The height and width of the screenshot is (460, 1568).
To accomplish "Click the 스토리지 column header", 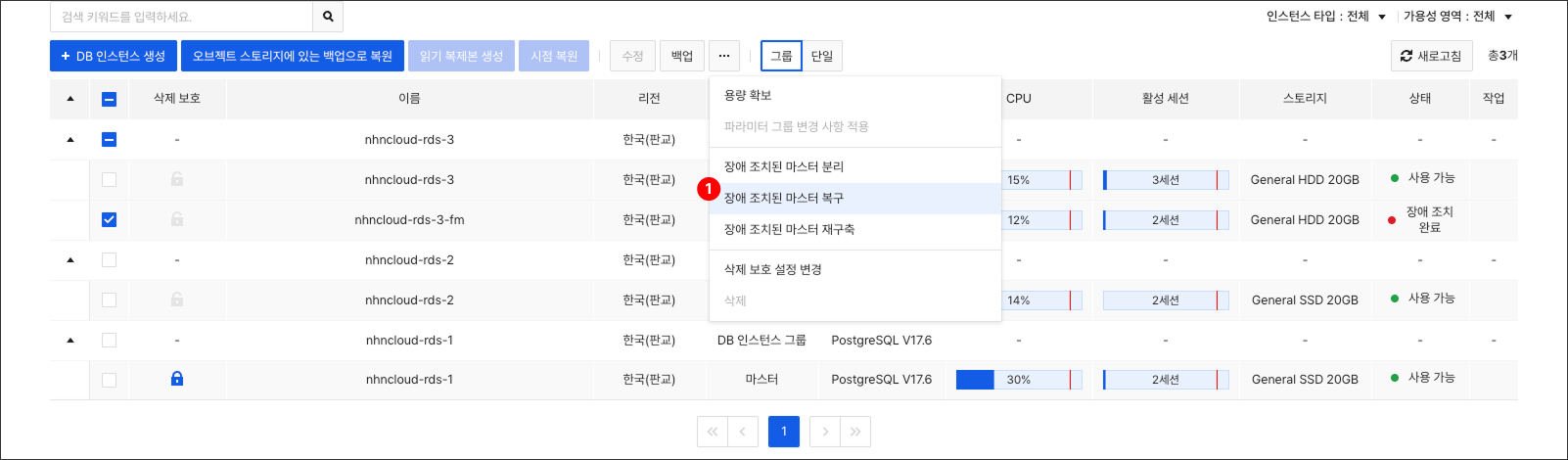I will click(1305, 99).
